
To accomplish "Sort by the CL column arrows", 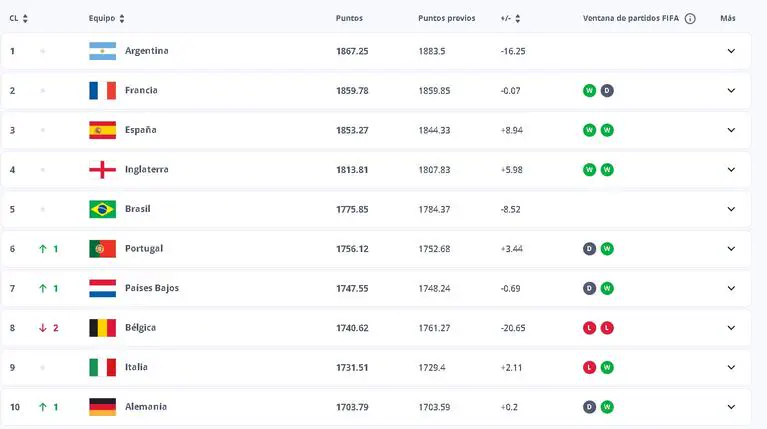I will [x=25, y=19].
